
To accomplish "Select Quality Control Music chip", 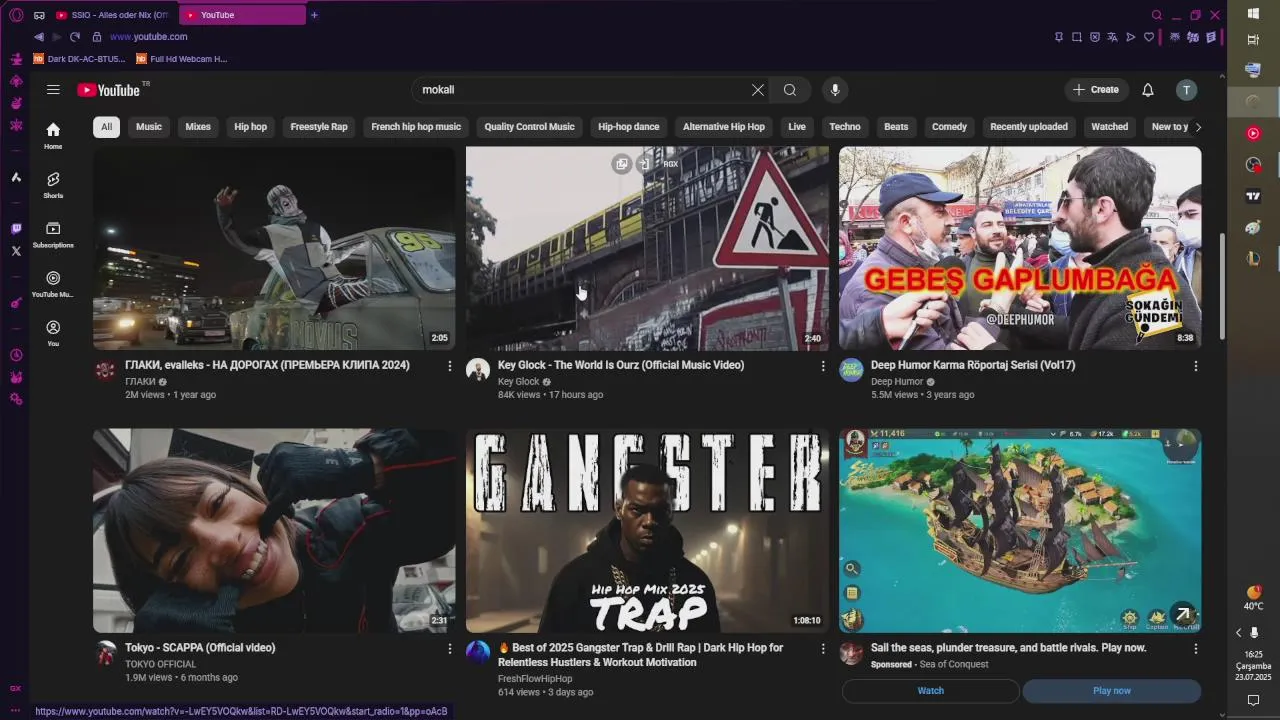I will coord(530,127).
